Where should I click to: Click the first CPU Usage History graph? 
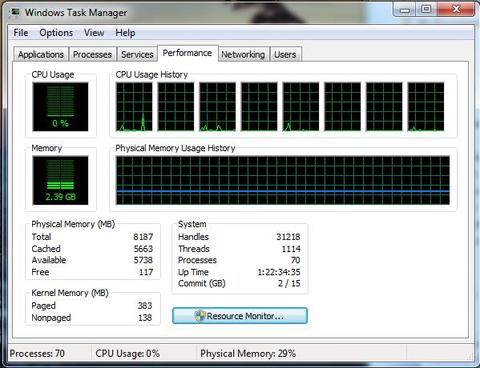tap(134, 107)
